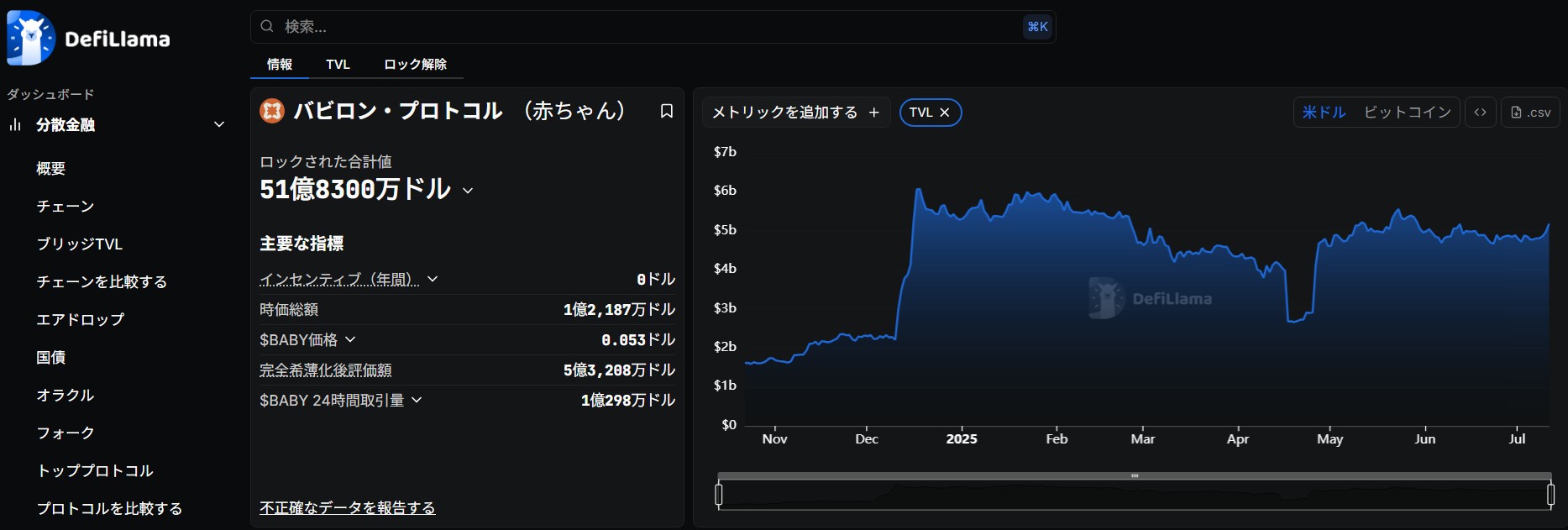Viewport: 1568px width, 530px height.
Task: Grab the left handle of chart range slider
Action: pyautogui.click(x=719, y=495)
